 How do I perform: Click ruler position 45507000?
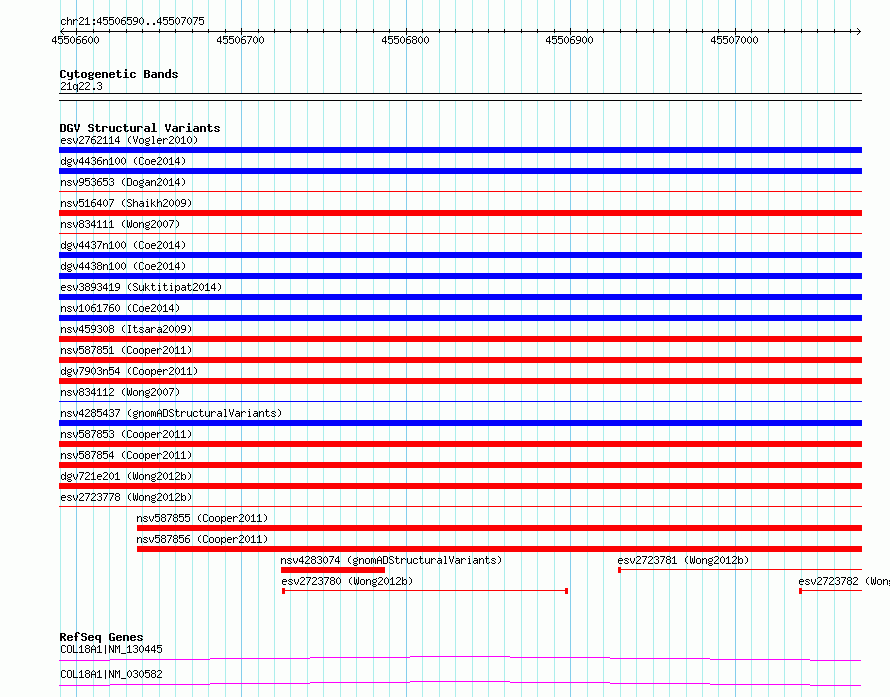click(734, 40)
